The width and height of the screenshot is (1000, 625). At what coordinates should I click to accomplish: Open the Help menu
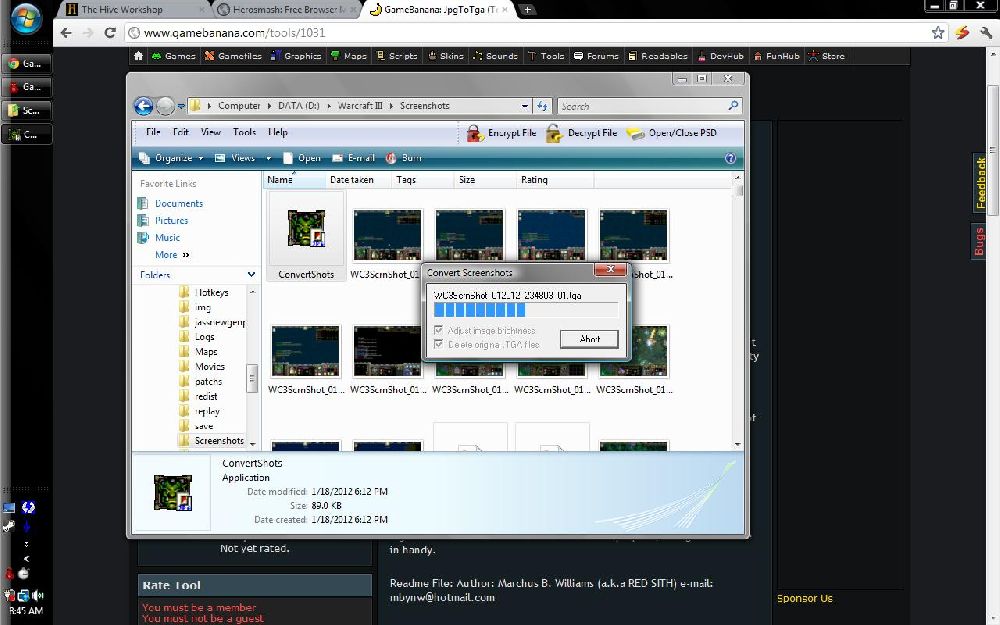(x=278, y=132)
